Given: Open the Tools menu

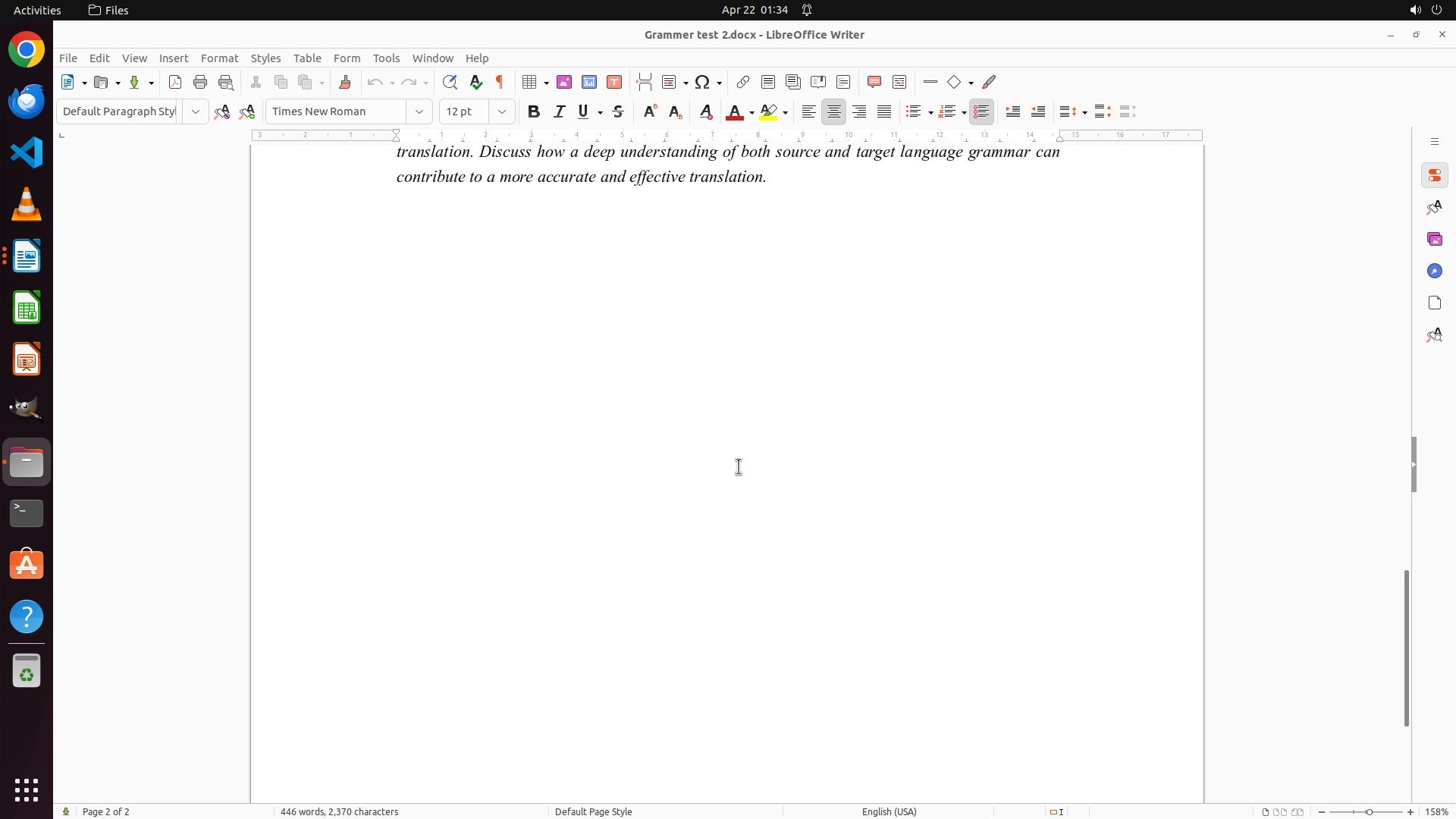Looking at the screenshot, I should pyautogui.click(x=386, y=58).
